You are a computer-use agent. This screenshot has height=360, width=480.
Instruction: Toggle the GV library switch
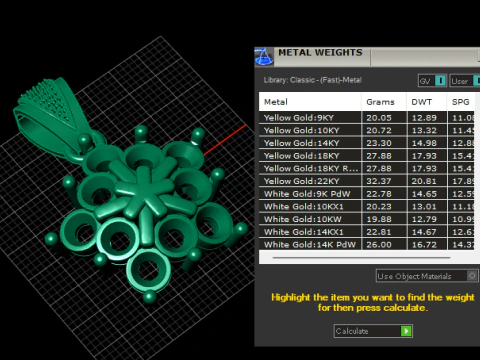tap(440, 81)
